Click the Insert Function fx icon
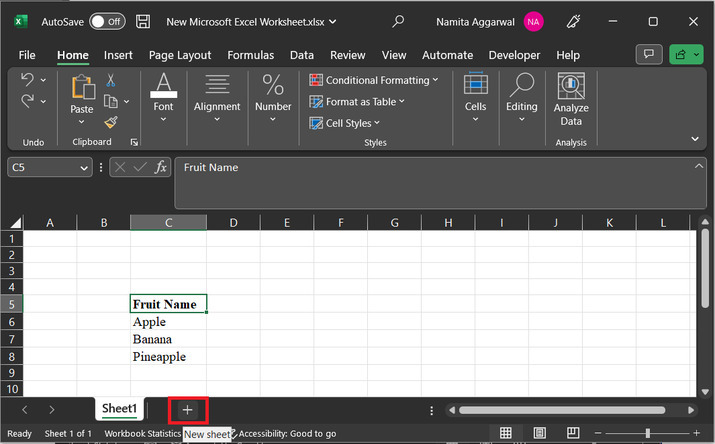Screen dimensions: 715x444 pos(161,167)
